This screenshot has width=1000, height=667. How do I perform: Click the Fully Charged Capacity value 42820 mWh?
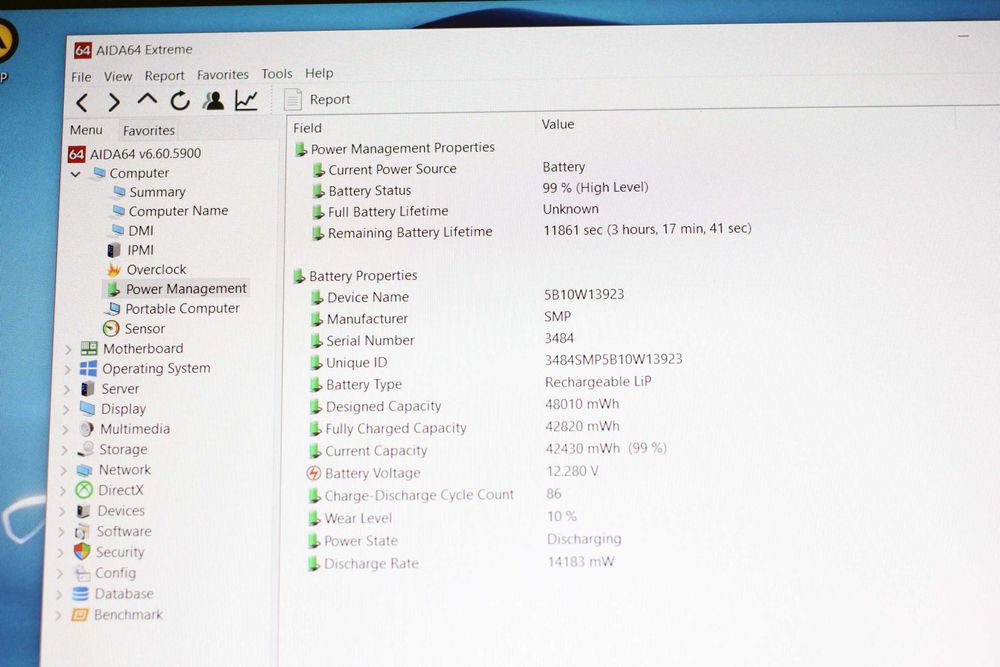pyautogui.click(x=582, y=426)
